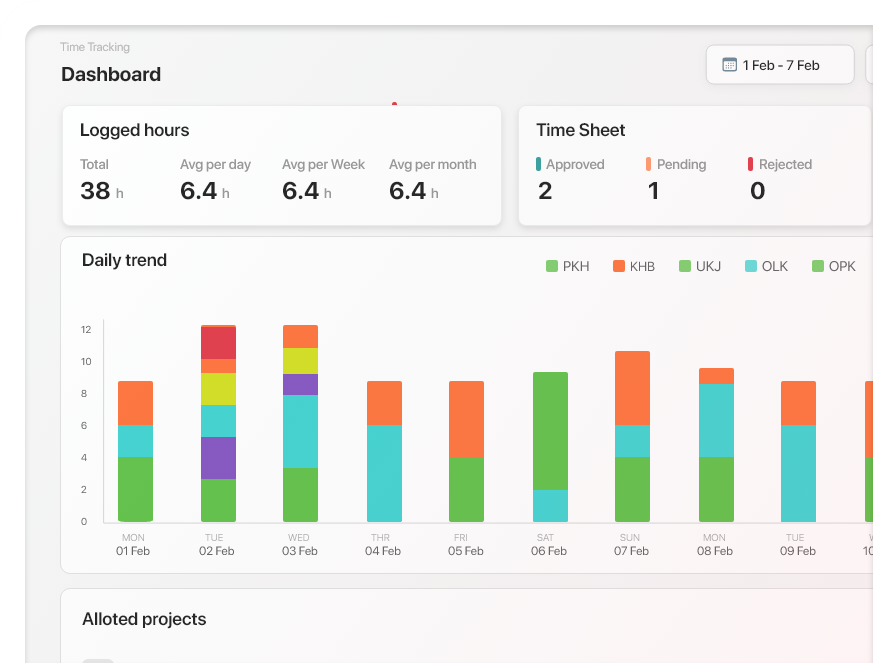
Task: Click the Daily trend heading
Action: (124, 260)
